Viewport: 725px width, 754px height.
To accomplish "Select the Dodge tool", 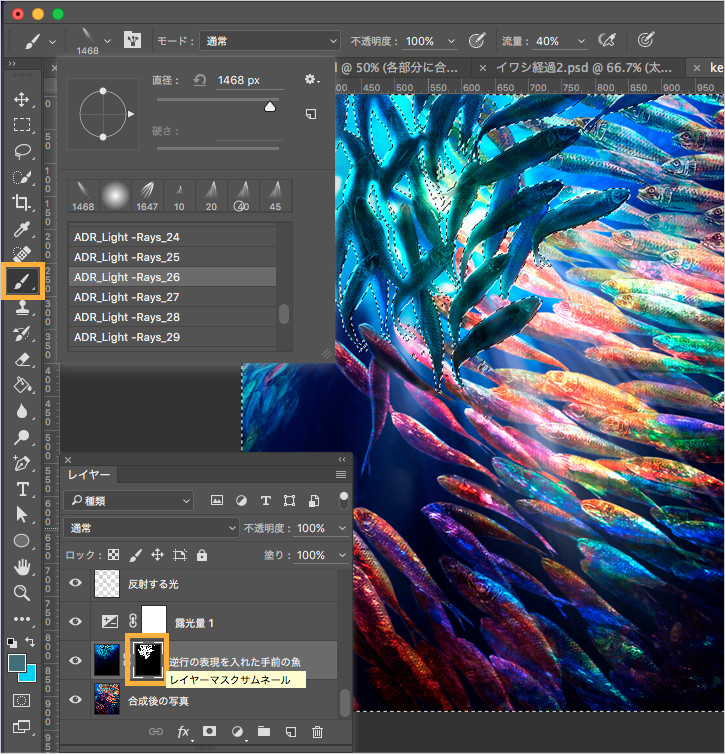I will [x=21, y=437].
